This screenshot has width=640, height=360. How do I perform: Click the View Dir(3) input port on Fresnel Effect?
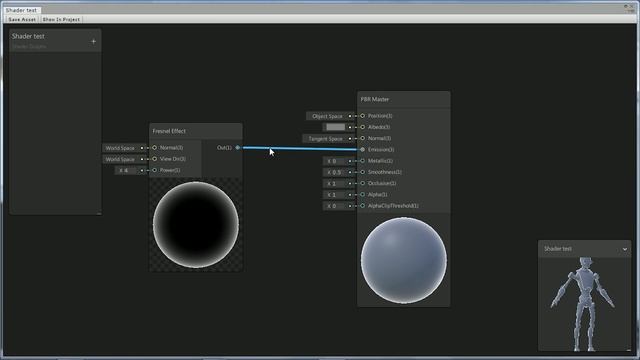pyautogui.click(x=154, y=159)
